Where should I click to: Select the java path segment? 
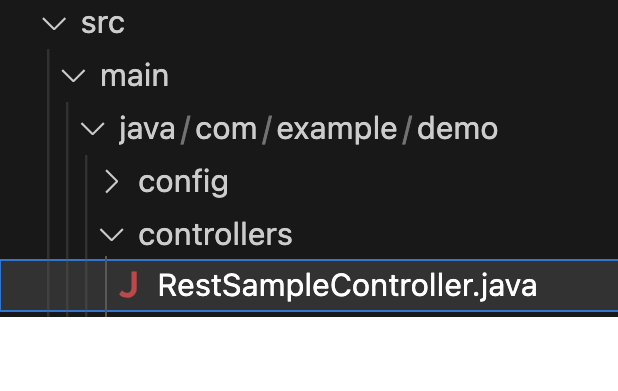pyautogui.click(x=147, y=129)
